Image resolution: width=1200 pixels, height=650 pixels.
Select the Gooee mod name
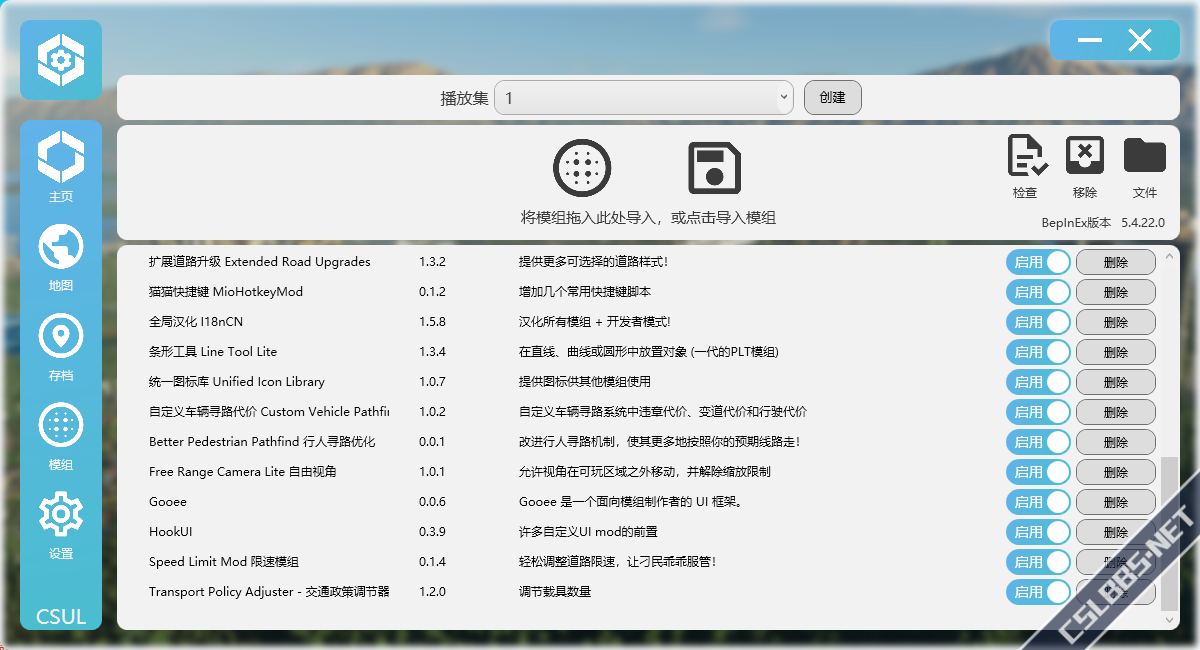168,502
